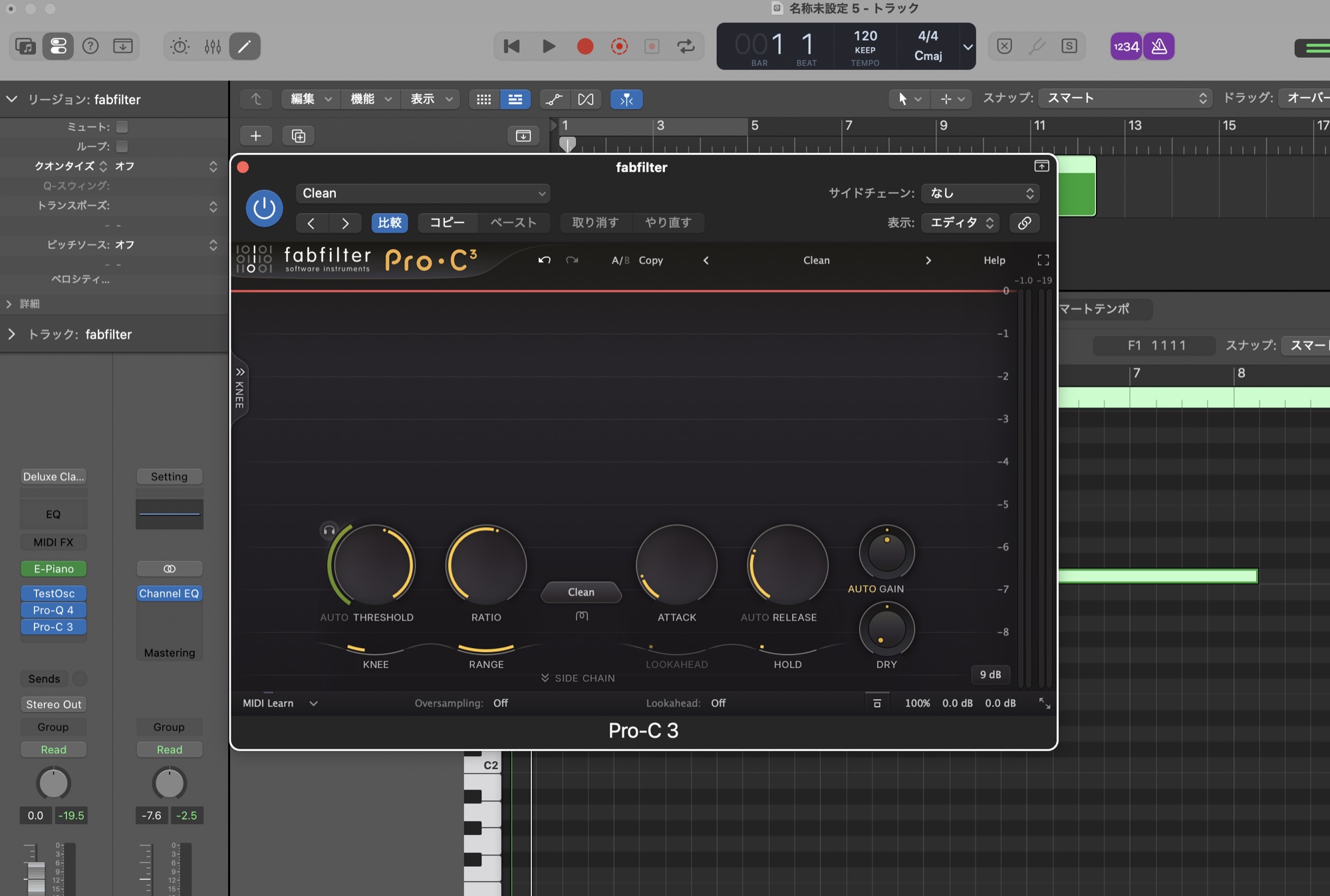Check the ループ checkbox in region inspector
Image resolution: width=1330 pixels, height=896 pixels.
122,146
